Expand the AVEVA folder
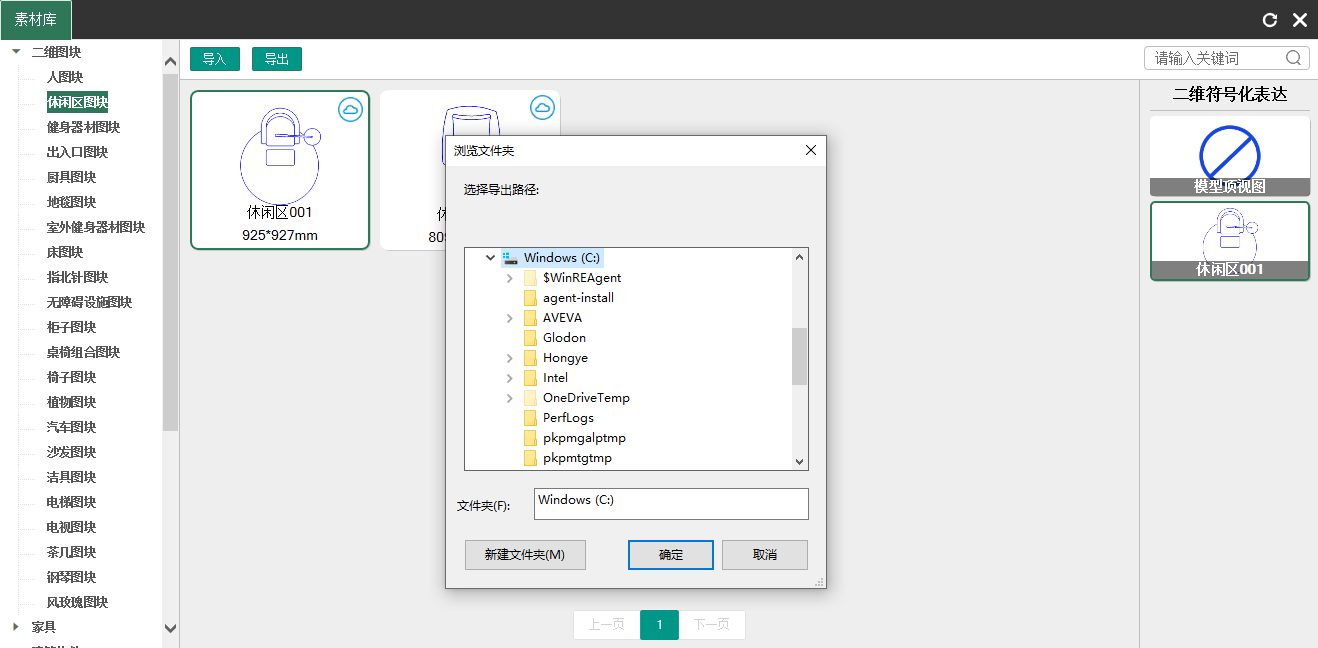This screenshot has width=1318, height=648. [x=510, y=318]
